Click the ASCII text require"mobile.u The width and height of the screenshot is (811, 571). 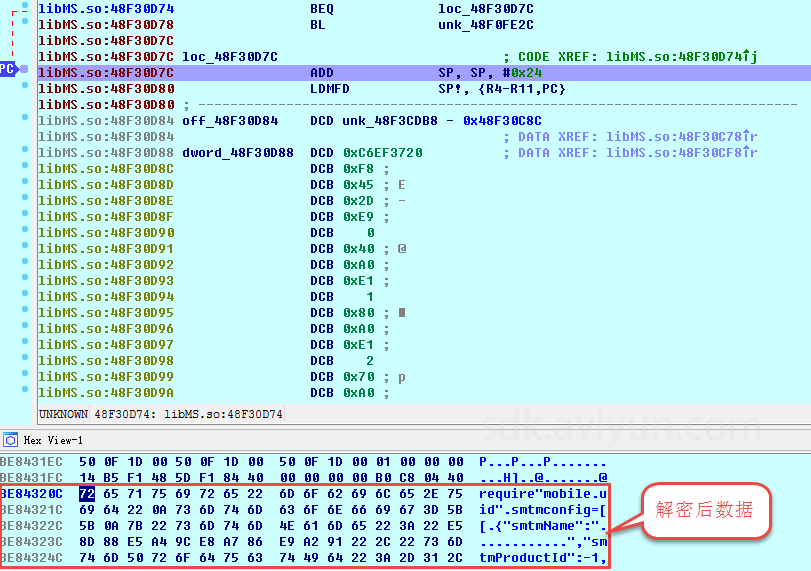tap(543, 494)
